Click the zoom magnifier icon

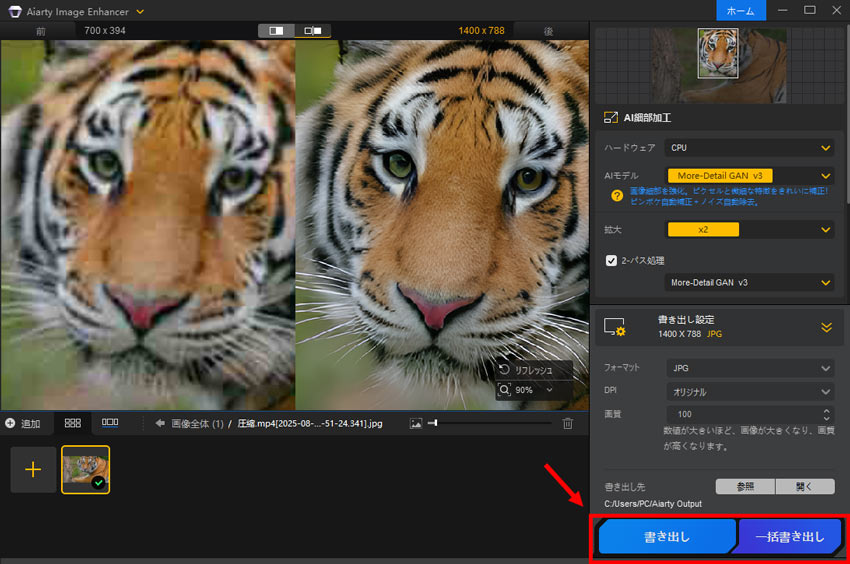(505, 390)
